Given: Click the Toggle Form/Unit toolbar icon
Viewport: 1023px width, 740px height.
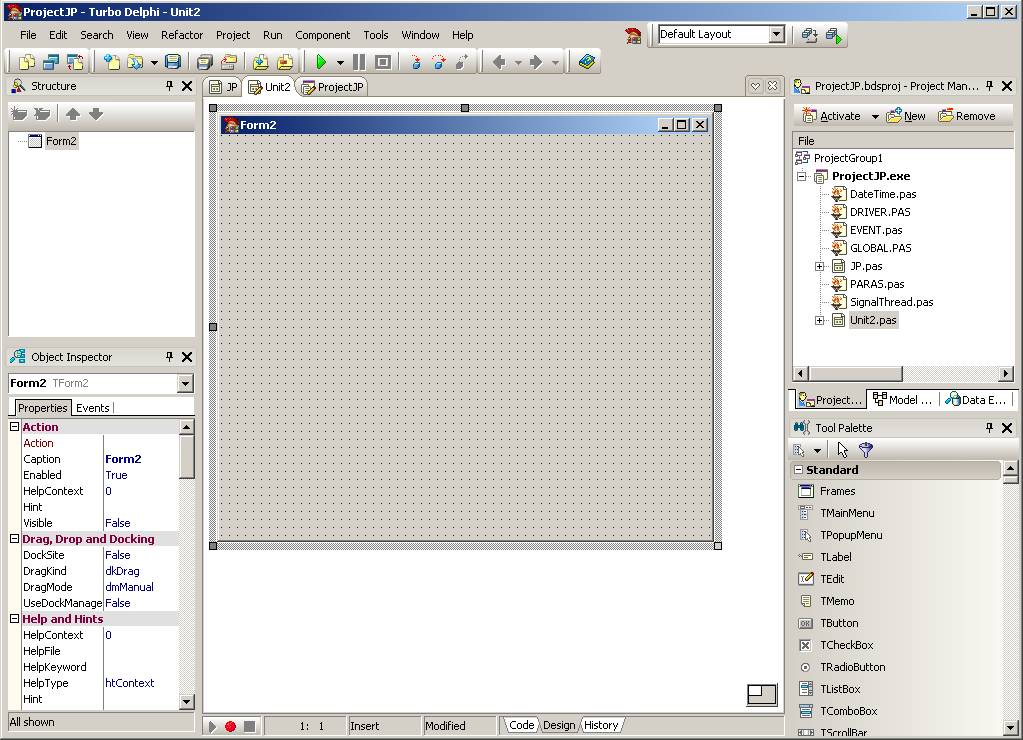Looking at the screenshot, I should click(x=75, y=62).
